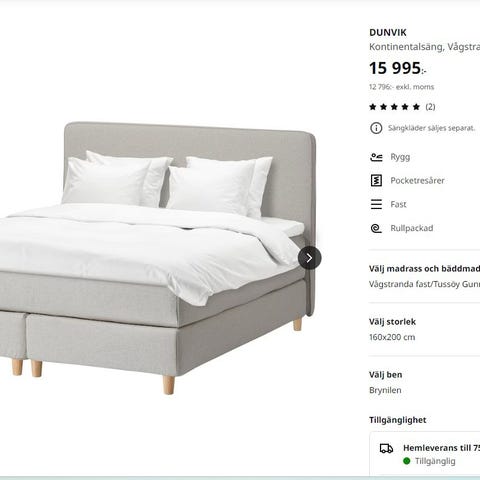The width and height of the screenshot is (480, 480).
Task: Click the Fast firmness lines icon
Action: click(376, 204)
